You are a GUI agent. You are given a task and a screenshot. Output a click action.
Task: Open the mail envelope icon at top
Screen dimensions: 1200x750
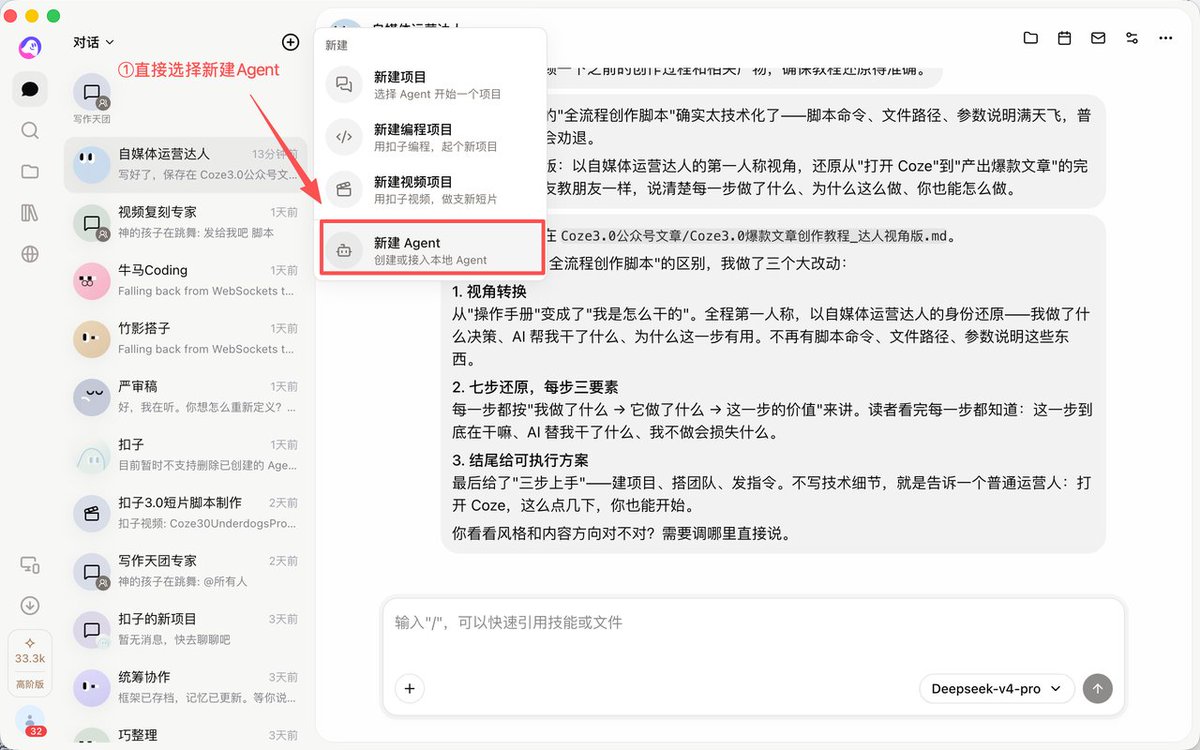tap(1098, 38)
